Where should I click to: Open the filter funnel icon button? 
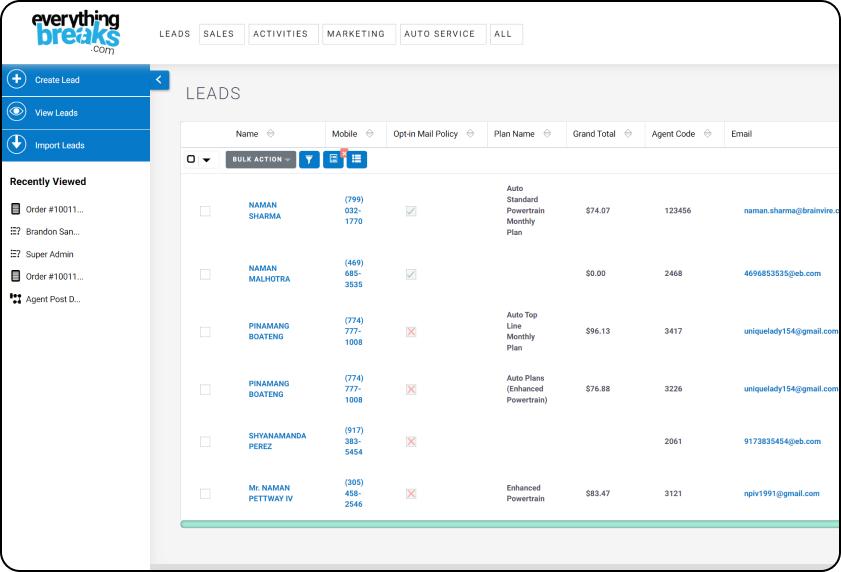coord(309,159)
